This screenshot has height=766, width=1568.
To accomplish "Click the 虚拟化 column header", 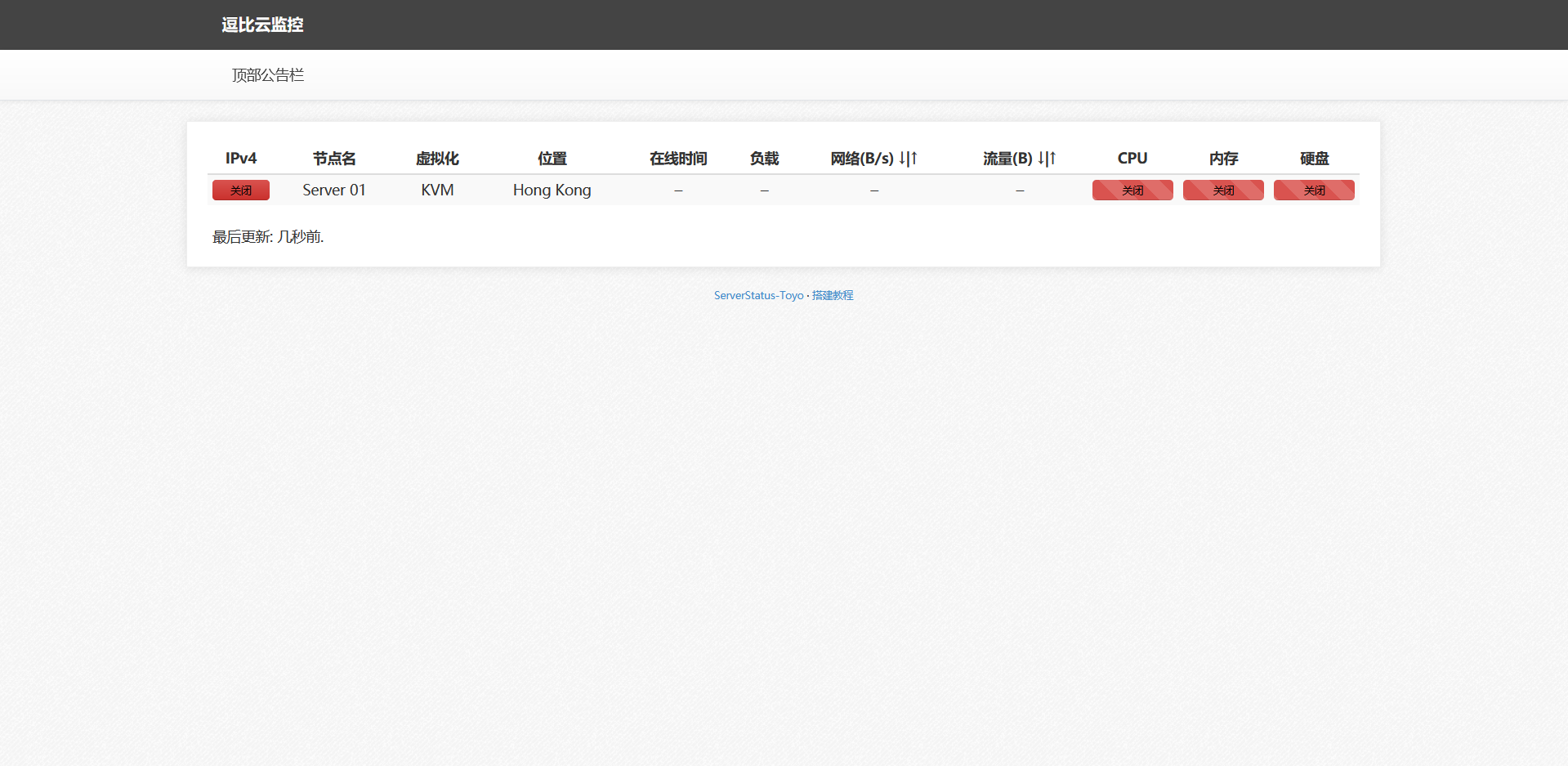I will click(437, 159).
